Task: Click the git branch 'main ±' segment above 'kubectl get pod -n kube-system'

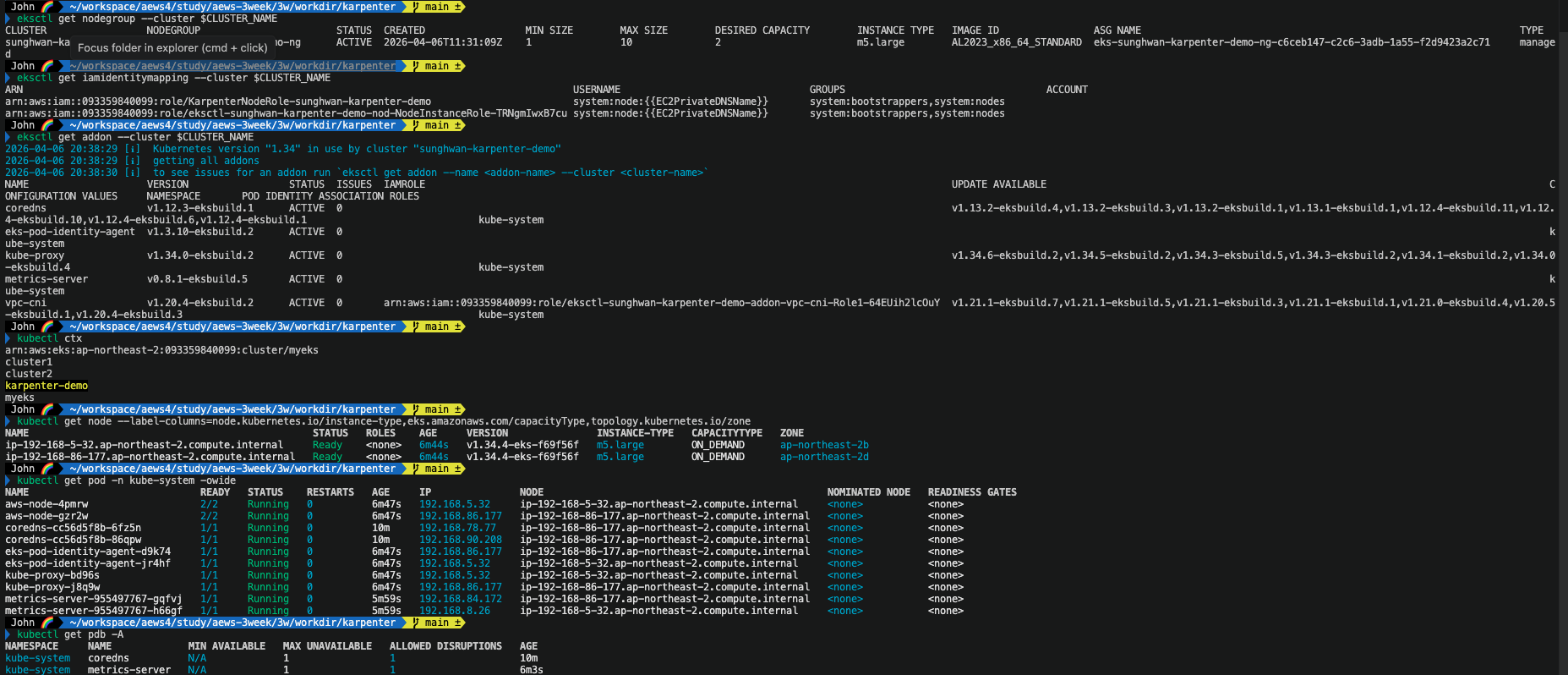Action: pyautogui.click(x=438, y=469)
